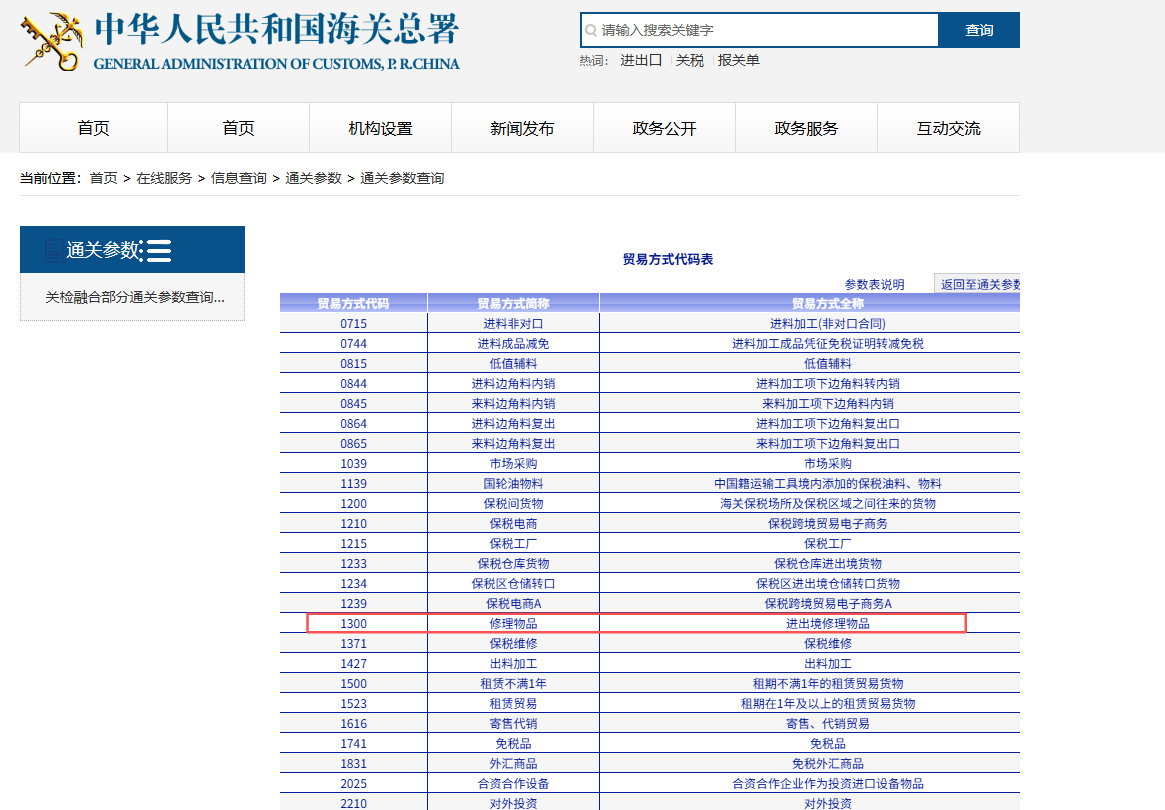
Task: Select code cell 1741
Action: point(354,744)
